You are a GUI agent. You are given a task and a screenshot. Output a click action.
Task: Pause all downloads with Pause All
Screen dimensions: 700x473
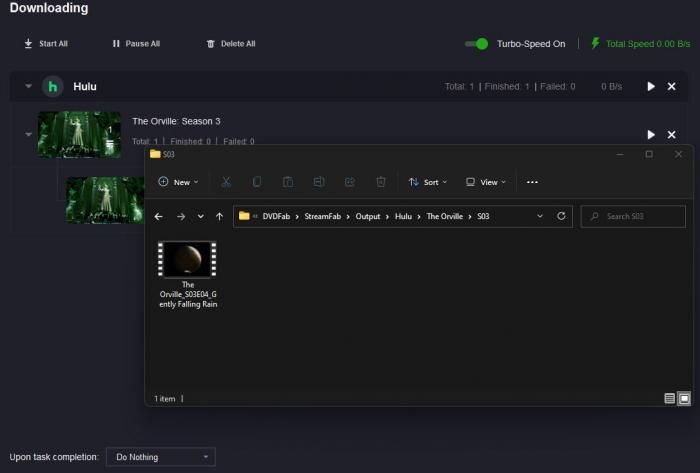136,44
